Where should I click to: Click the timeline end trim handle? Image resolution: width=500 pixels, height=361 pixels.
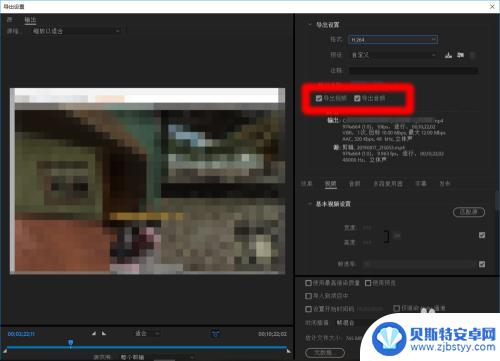coord(288,351)
